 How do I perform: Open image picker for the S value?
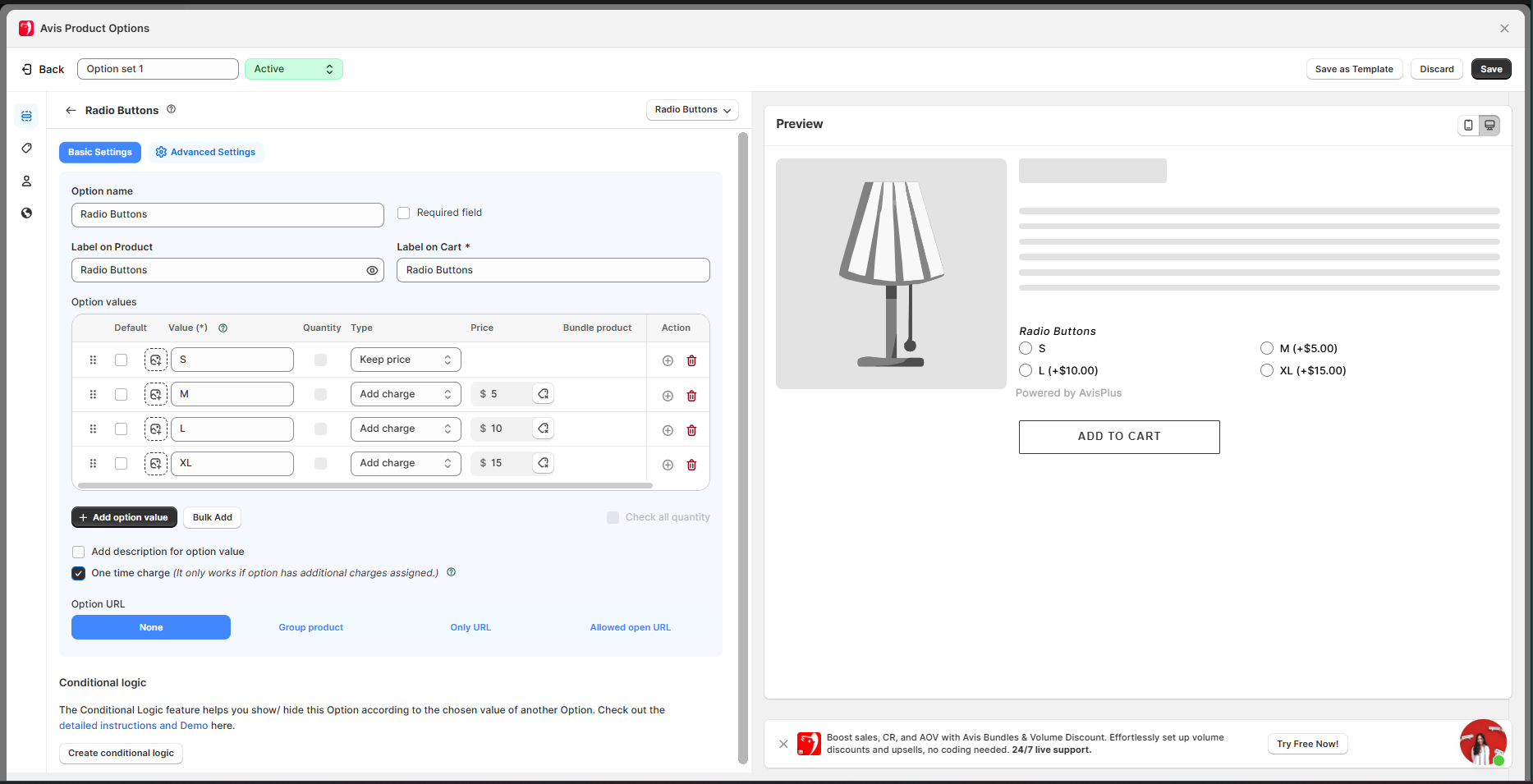156,360
